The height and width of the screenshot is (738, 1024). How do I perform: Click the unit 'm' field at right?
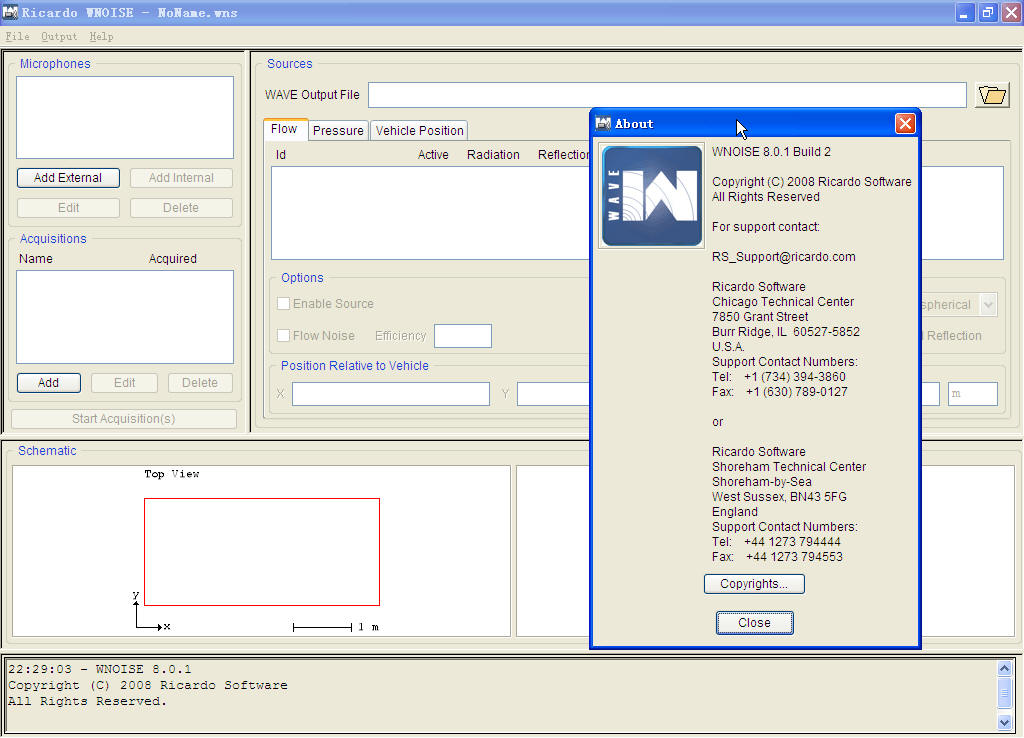(x=972, y=394)
